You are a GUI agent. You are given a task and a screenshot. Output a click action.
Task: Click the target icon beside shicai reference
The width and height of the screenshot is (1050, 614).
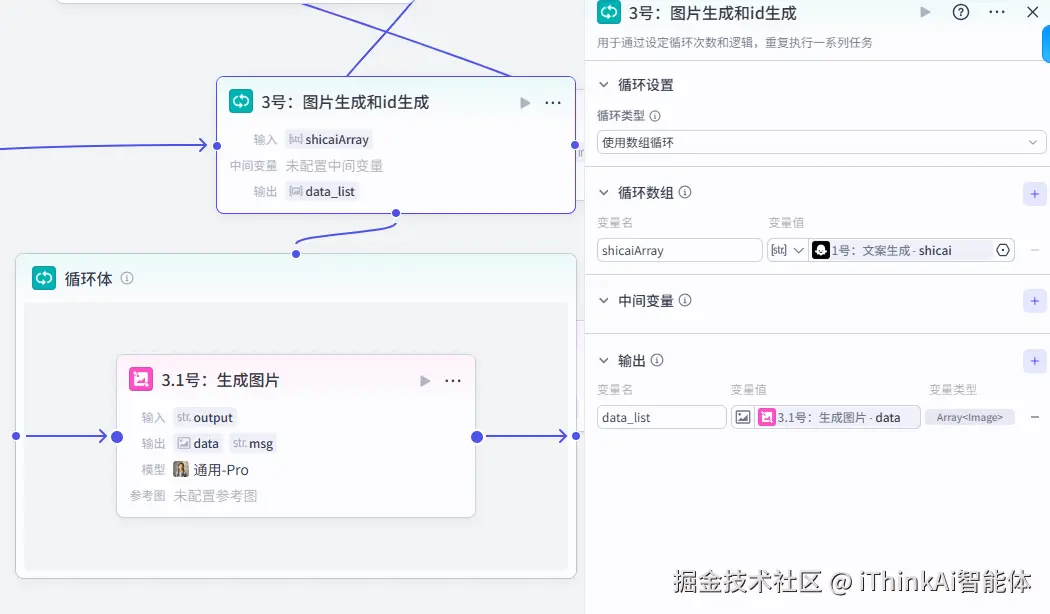pos(1002,249)
